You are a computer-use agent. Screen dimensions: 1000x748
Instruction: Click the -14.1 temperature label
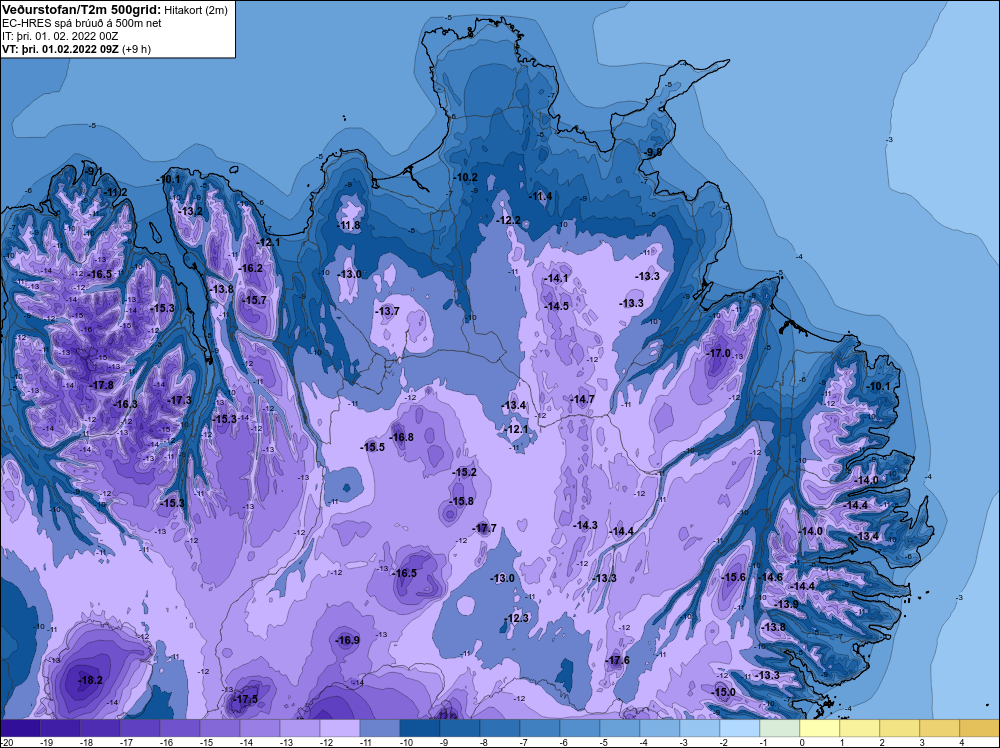point(555,279)
